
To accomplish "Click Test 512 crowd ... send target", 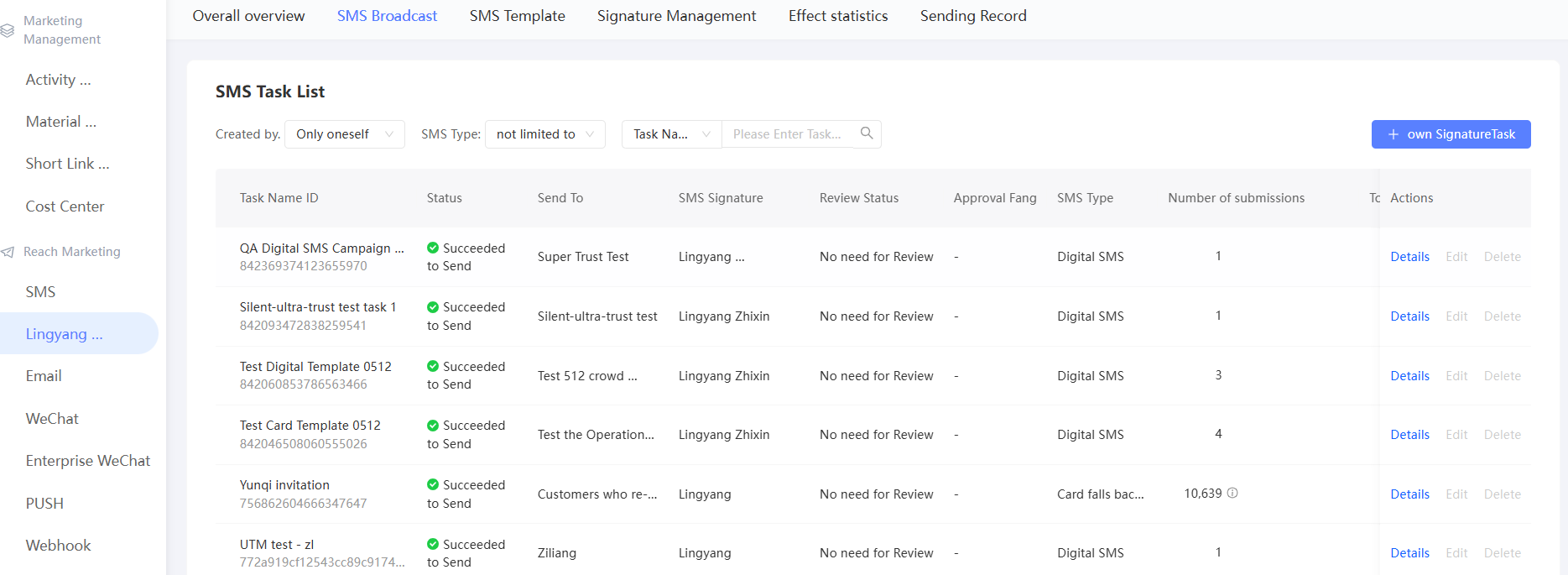I will click(587, 376).
